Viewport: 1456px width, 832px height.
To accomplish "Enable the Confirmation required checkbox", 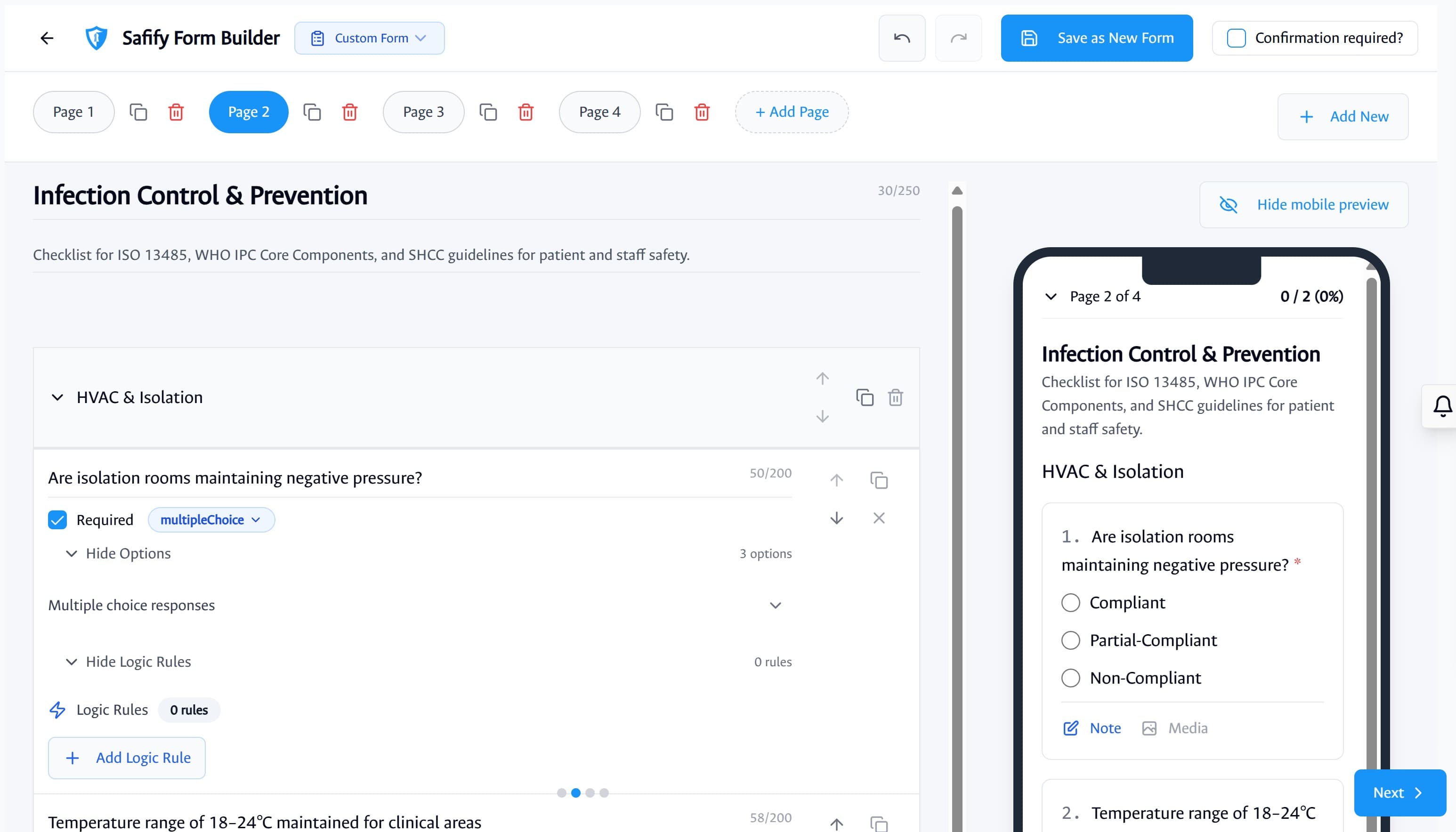I will [x=1237, y=38].
